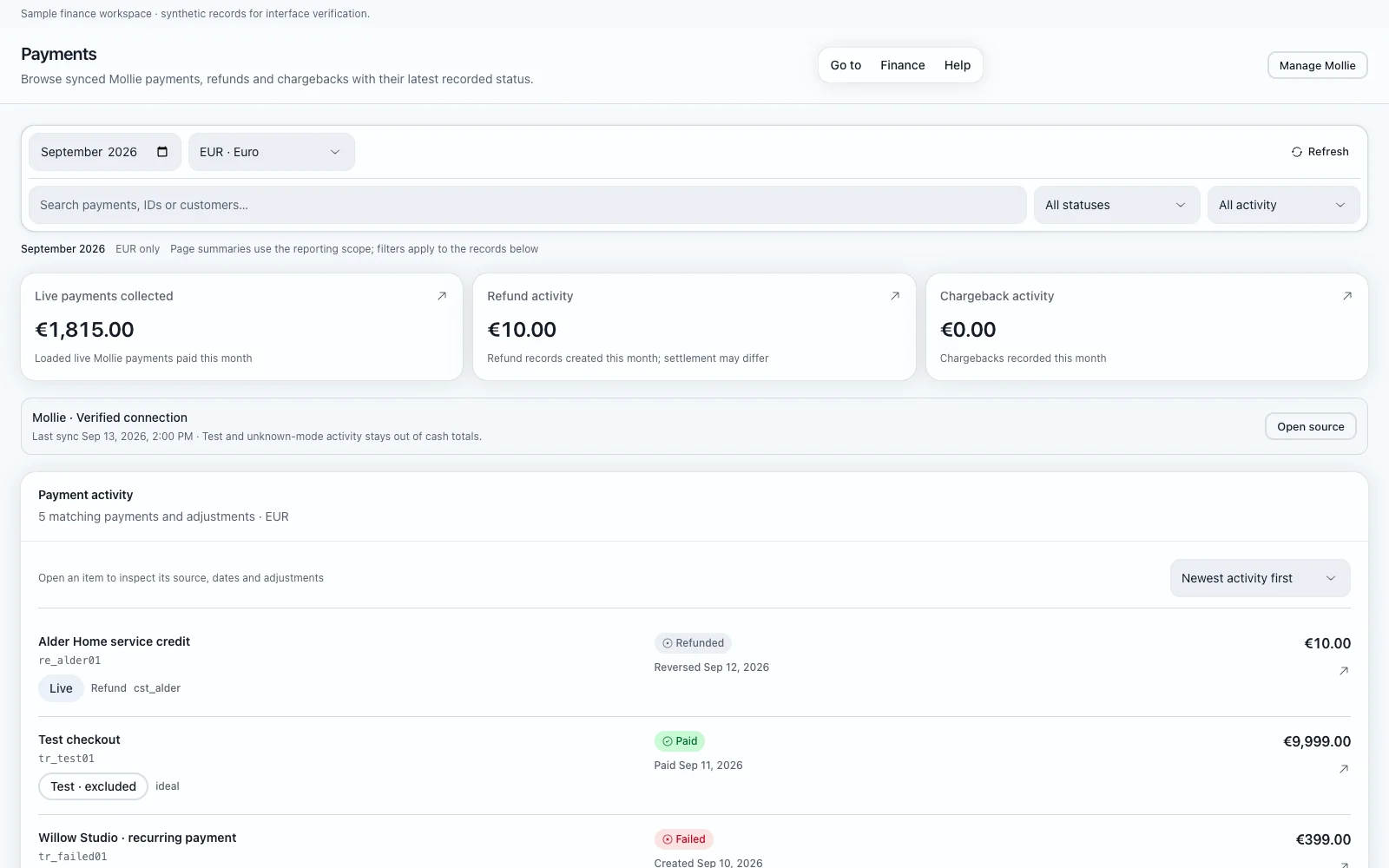The width and height of the screenshot is (1389, 868).
Task: Click the Refunded status badge
Action: [x=693, y=643]
